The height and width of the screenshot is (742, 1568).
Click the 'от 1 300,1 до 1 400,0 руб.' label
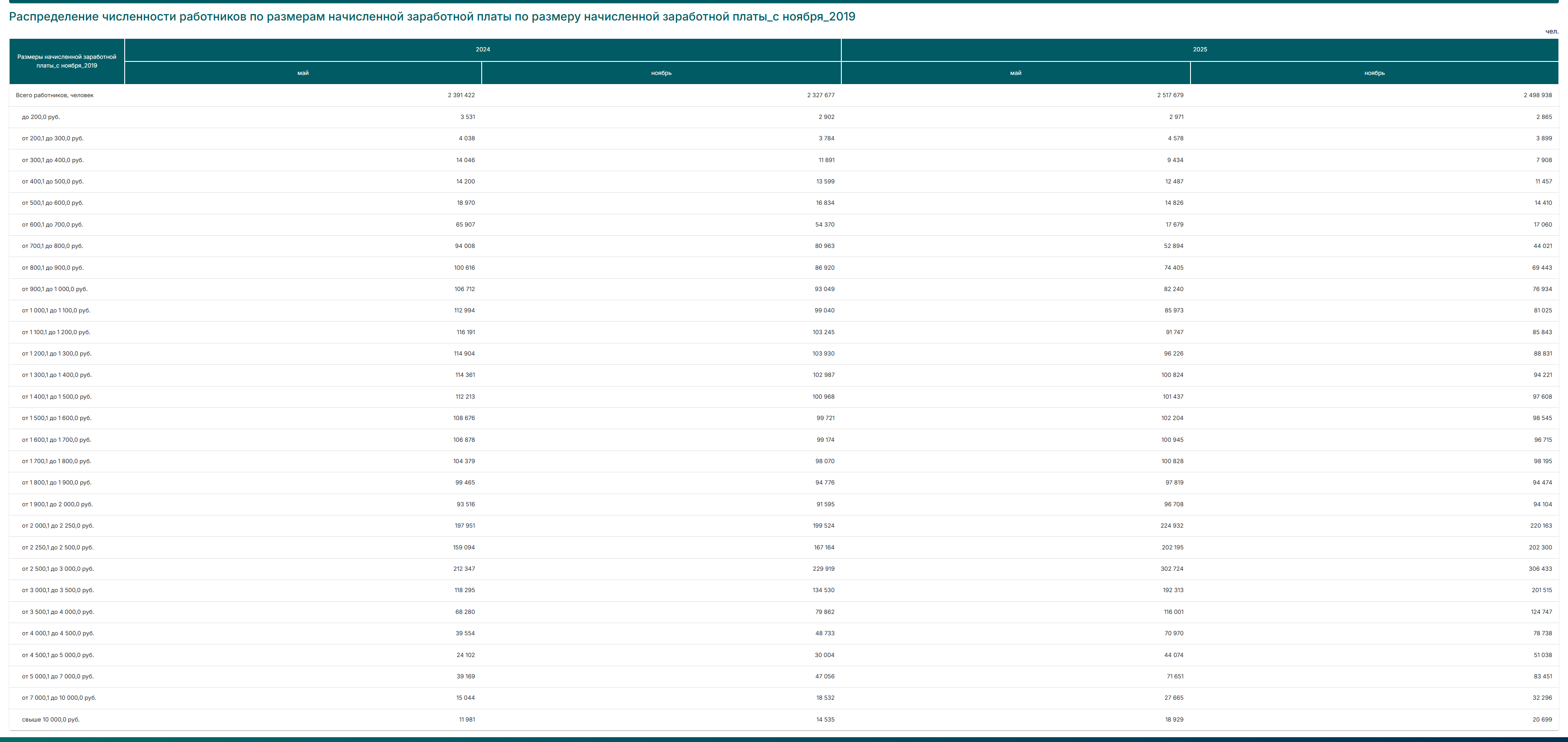coord(57,375)
